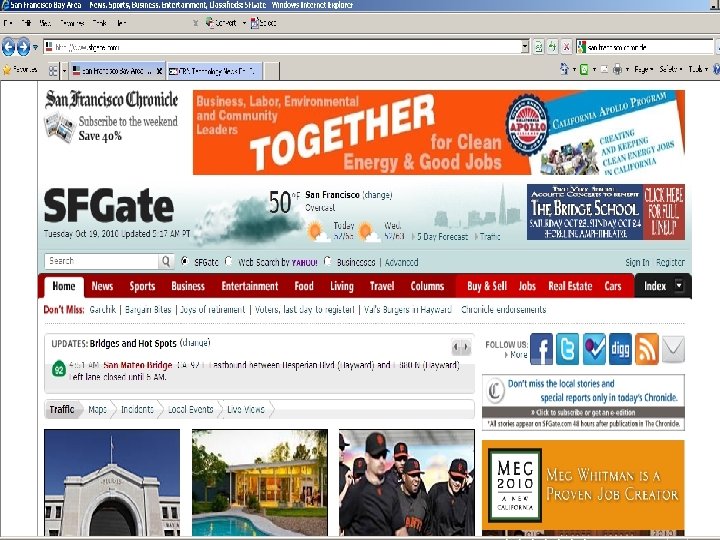Click the Foursquare checkmark icon
The height and width of the screenshot is (540, 720).
tap(594, 349)
